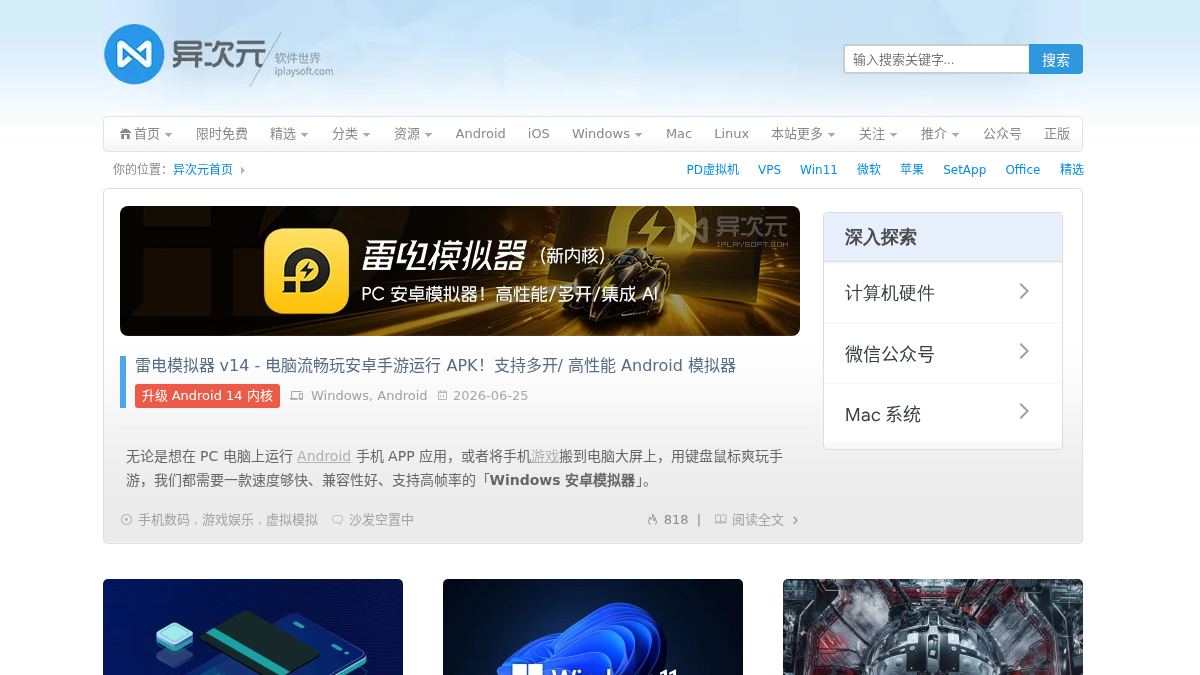Open the 首页 dropdown menu
Screen dimensions: 1200x675
pos(146,134)
